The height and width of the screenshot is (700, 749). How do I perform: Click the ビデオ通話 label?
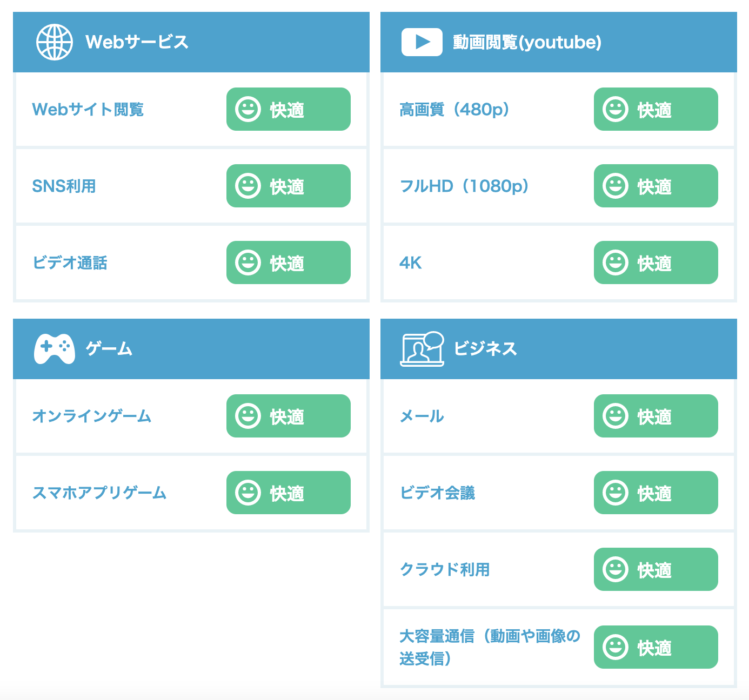point(70,263)
